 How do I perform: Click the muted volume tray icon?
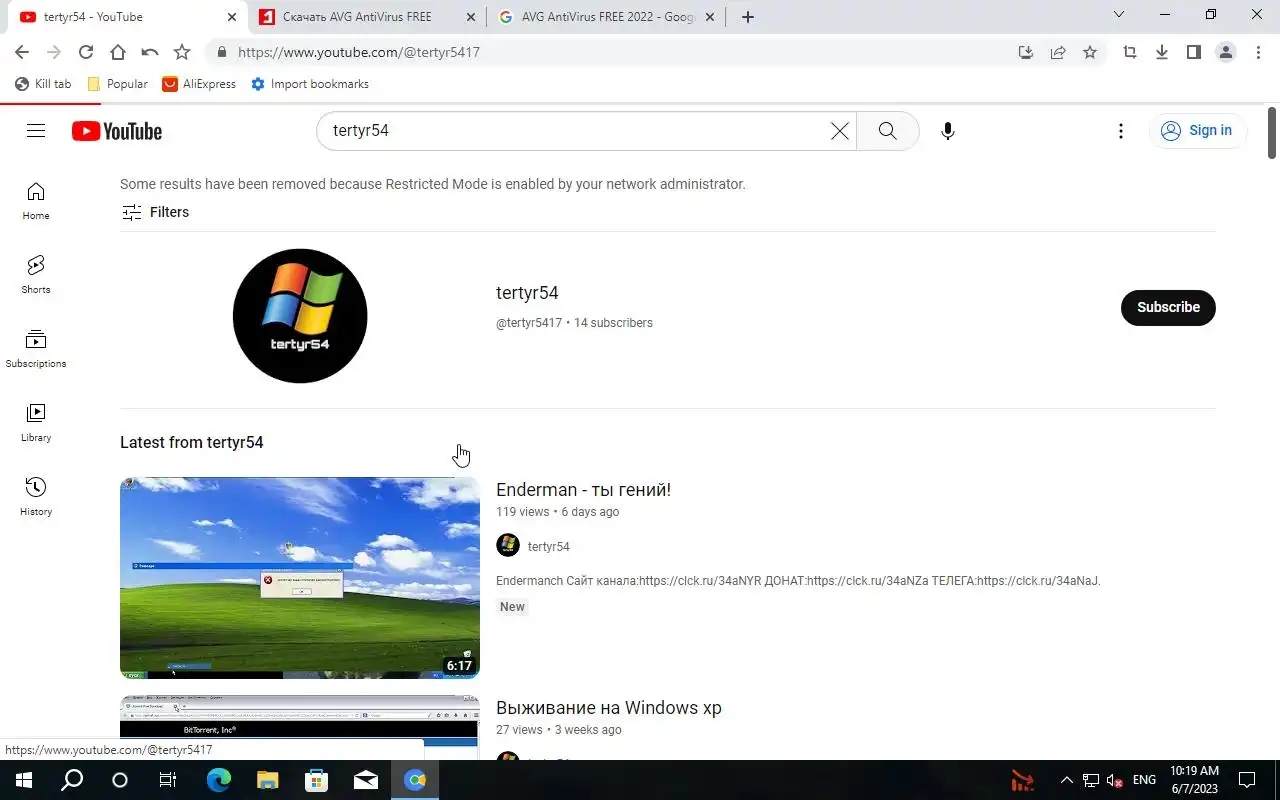(1114, 780)
